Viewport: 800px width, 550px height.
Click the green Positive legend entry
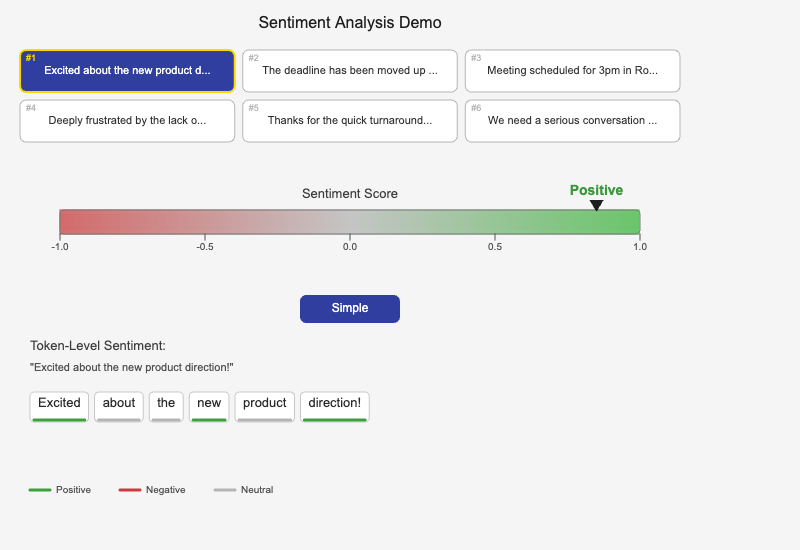(60, 490)
